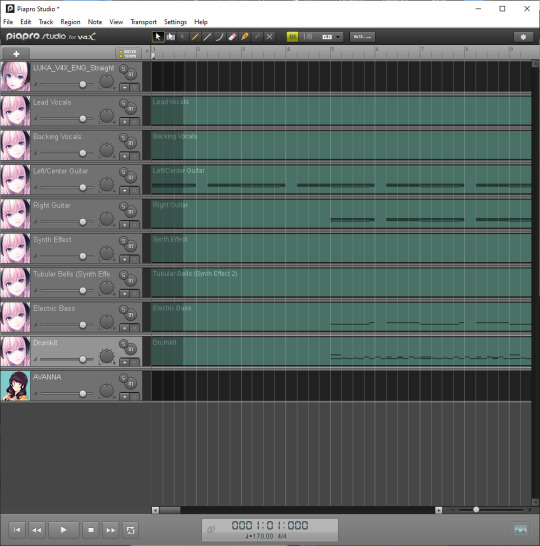
Task: Open the Note menu
Action: (95, 22)
